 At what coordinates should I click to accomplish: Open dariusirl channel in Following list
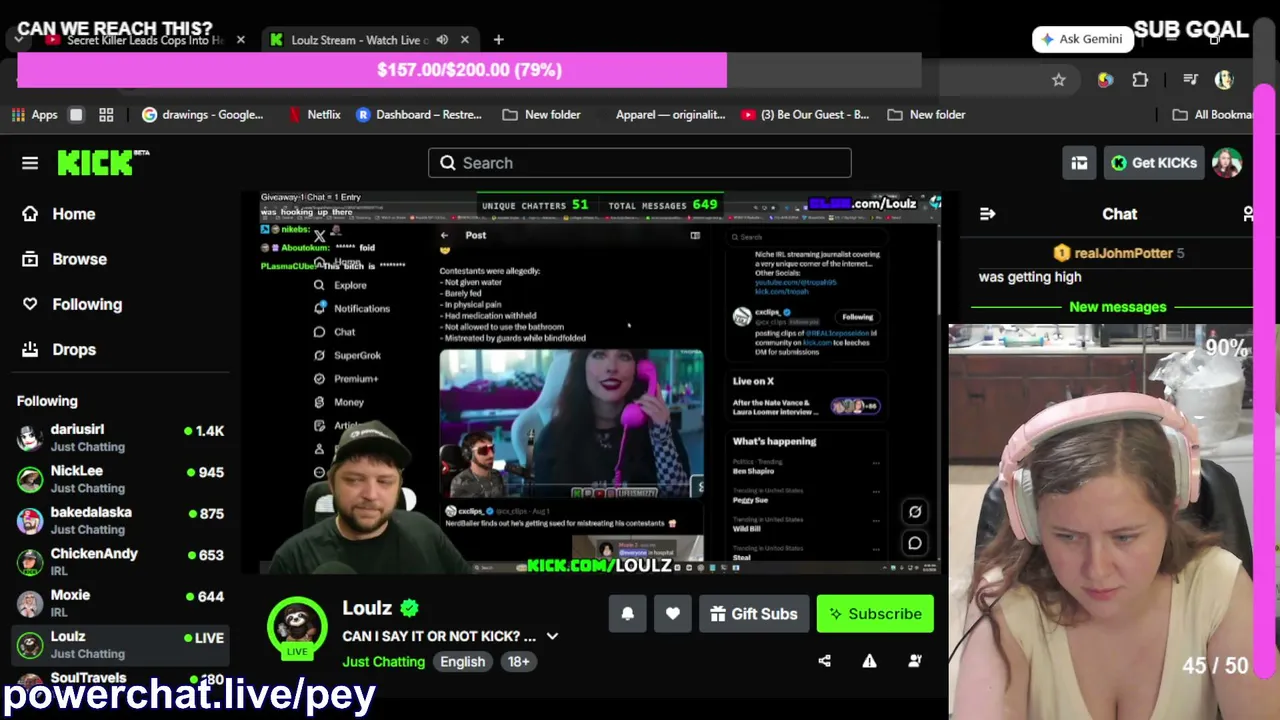tap(120, 437)
